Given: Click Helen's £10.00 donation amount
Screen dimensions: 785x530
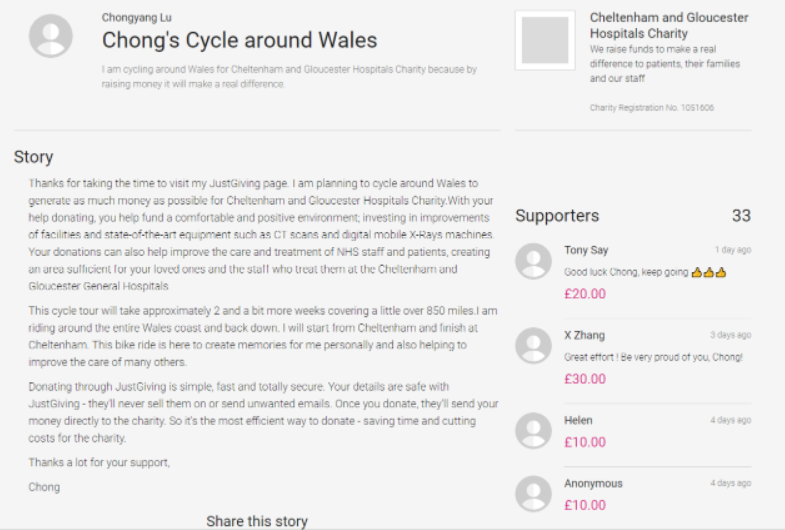Looking at the screenshot, I should tap(585, 443).
